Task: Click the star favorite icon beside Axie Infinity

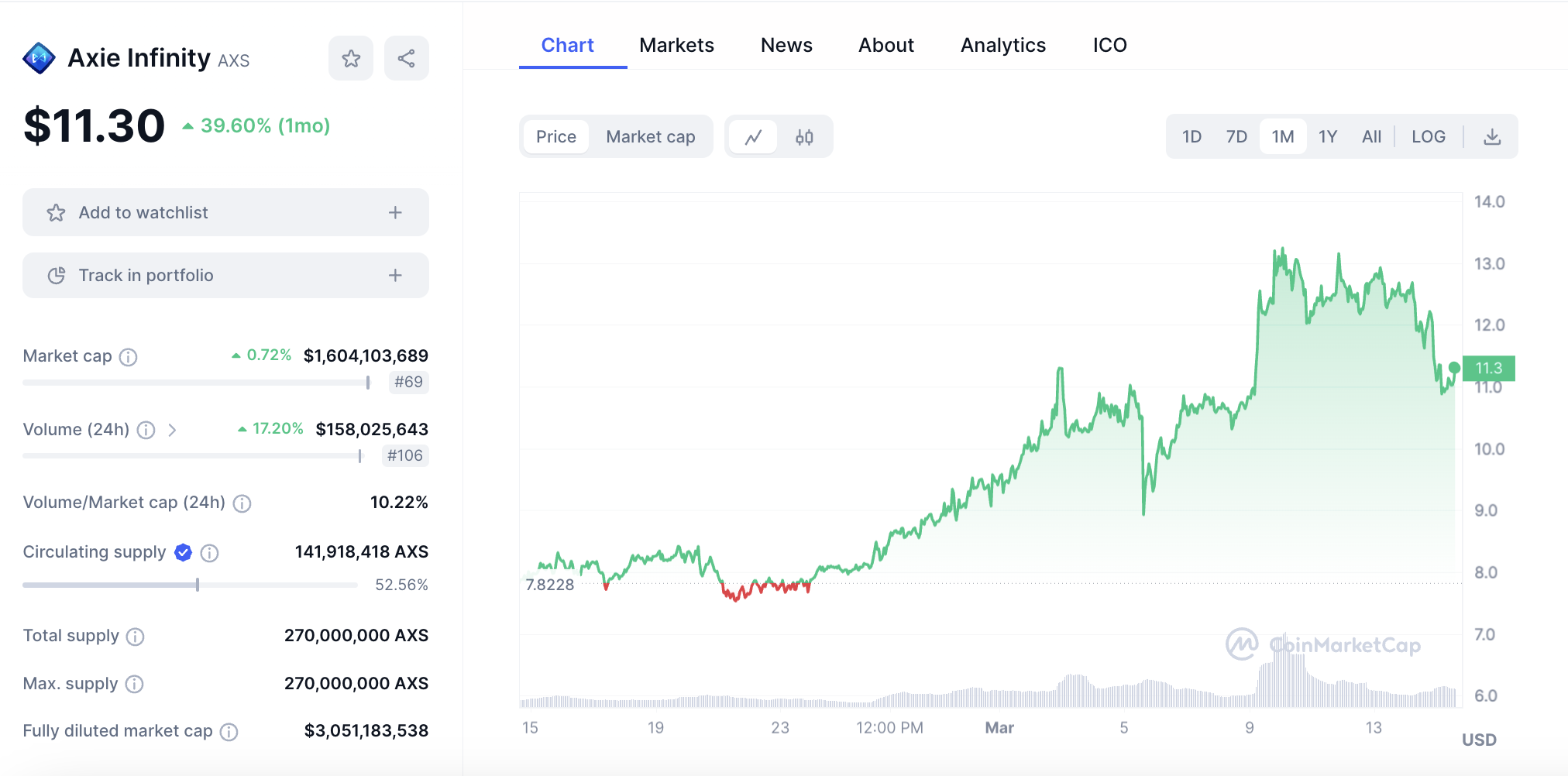Action: coord(351,59)
